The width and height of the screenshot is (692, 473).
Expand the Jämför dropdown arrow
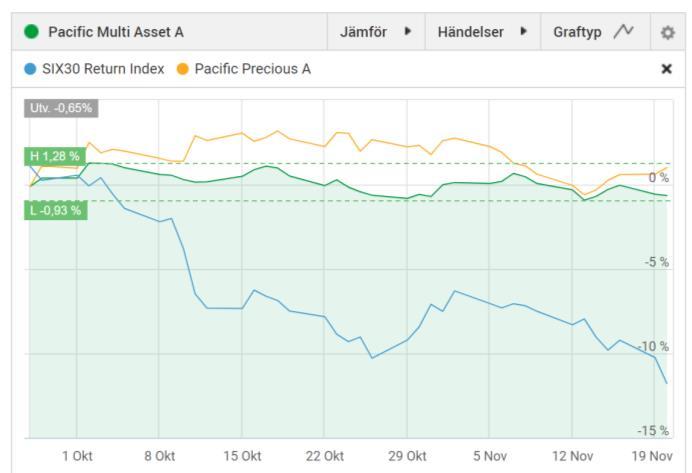coord(408,31)
